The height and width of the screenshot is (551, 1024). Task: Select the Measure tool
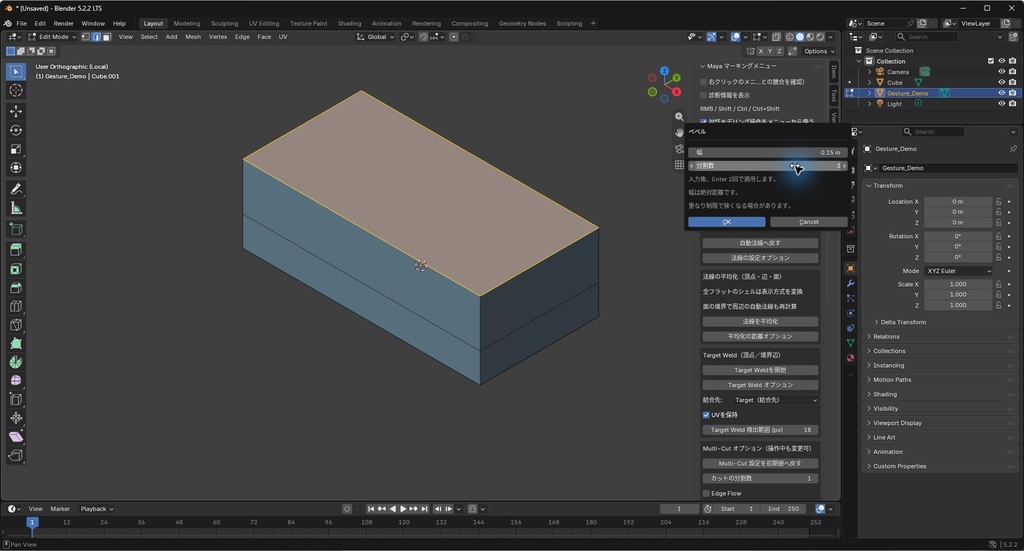[x=16, y=208]
